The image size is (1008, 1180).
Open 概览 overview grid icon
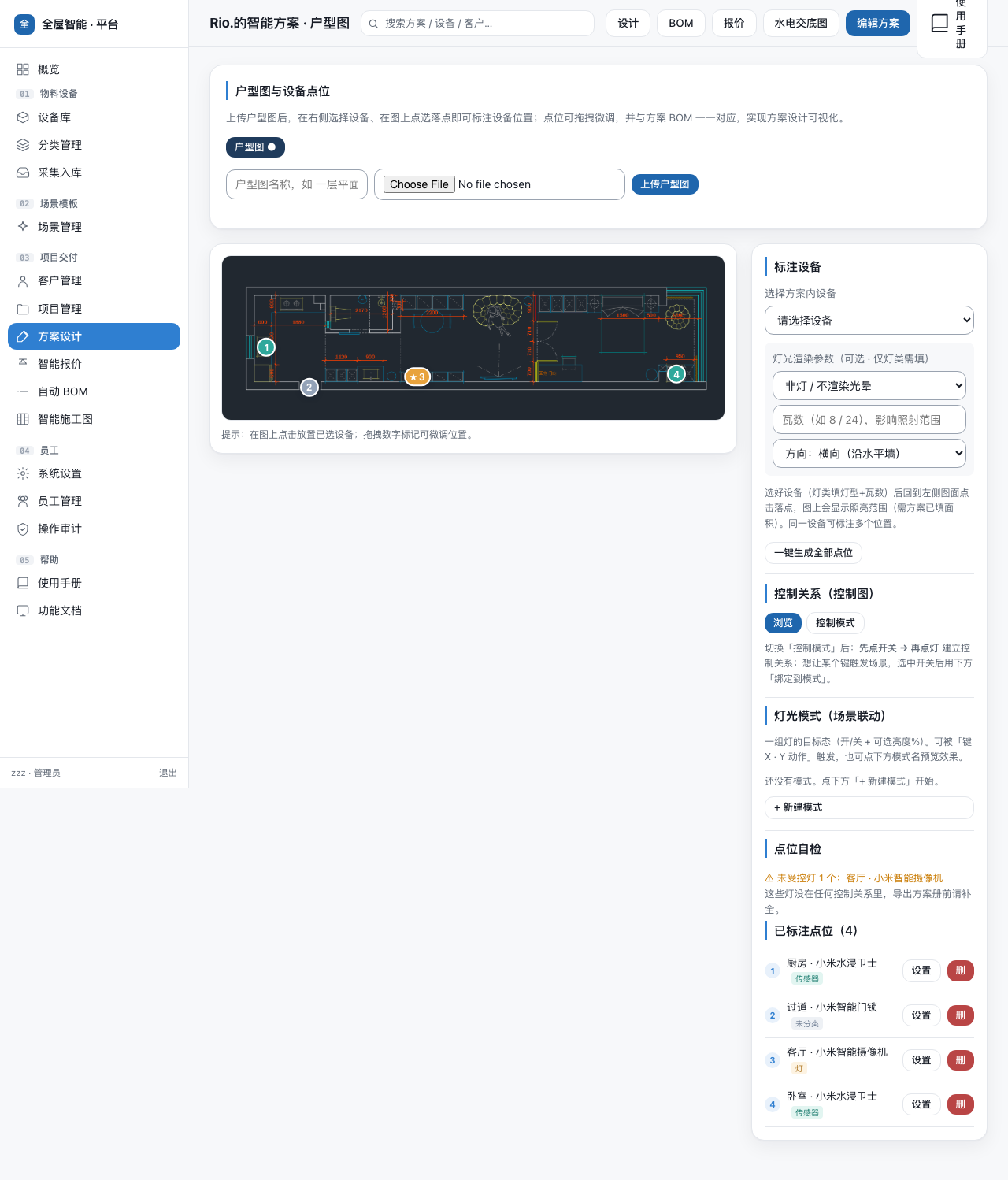(x=23, y=69)
